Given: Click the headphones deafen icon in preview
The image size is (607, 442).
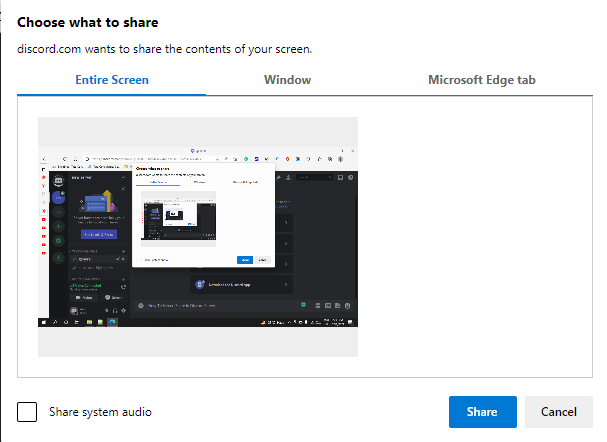Looking at the screenshot, I should [115, 310].
